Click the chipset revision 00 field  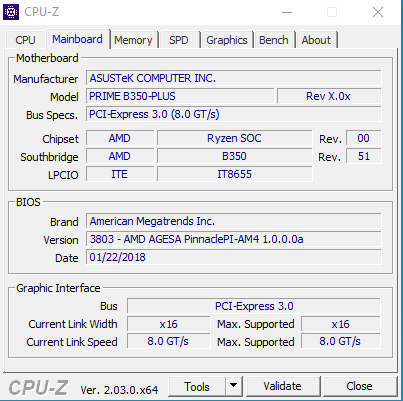tap(364, 138)
